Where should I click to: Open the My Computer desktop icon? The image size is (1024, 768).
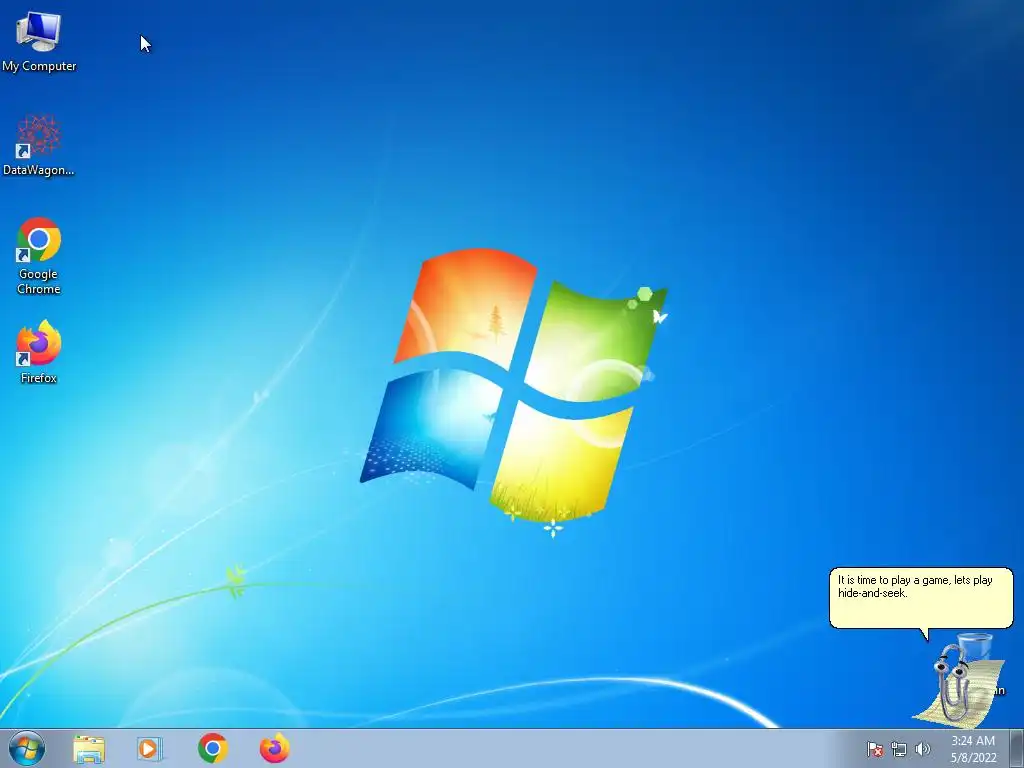click(39, 41)
